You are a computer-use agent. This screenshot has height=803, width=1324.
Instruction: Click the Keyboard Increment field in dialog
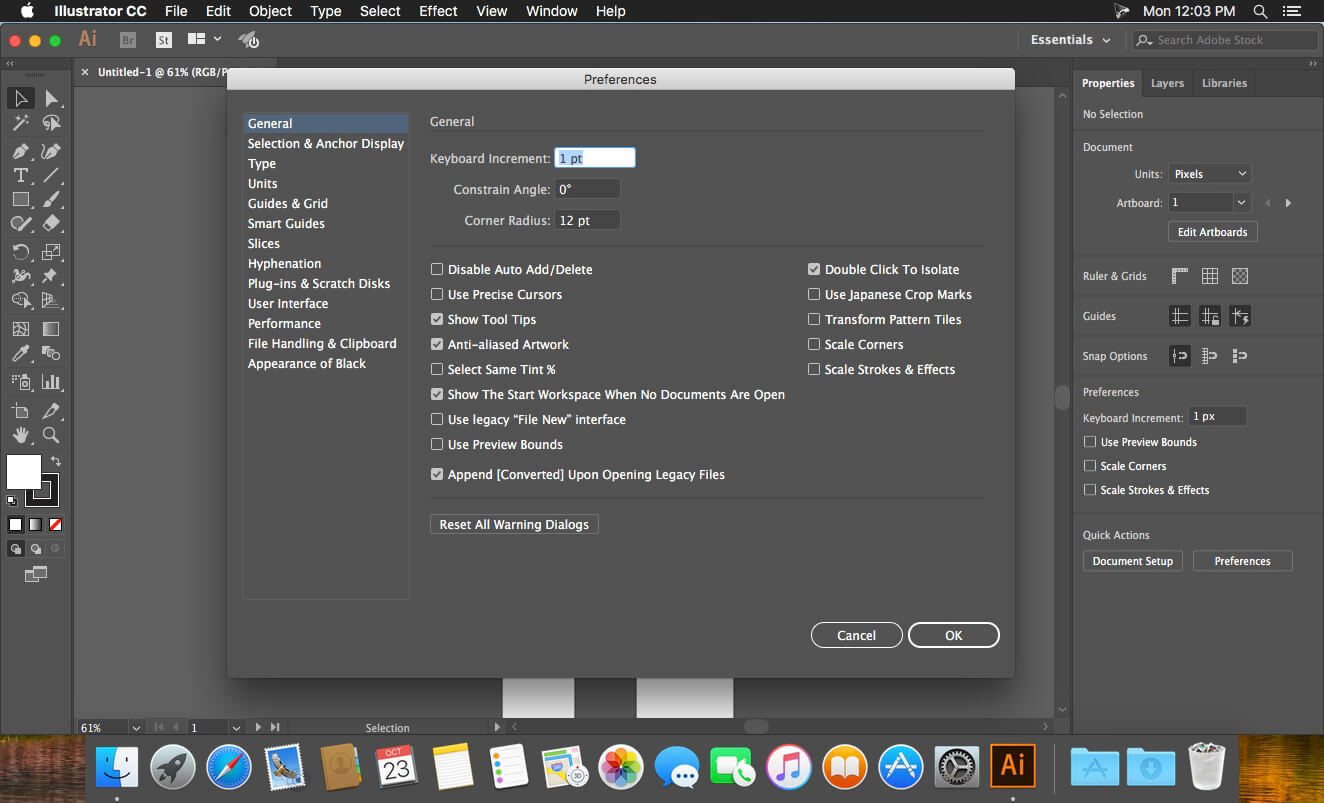(x=595, y=158)
